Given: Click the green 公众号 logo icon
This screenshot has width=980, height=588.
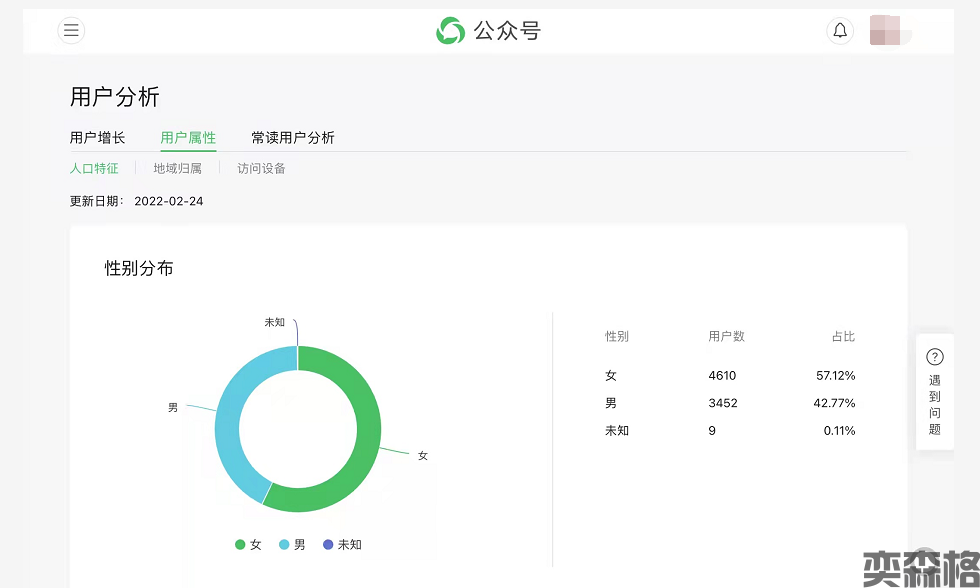Looking at the screenshot, I should pos(451,31).
